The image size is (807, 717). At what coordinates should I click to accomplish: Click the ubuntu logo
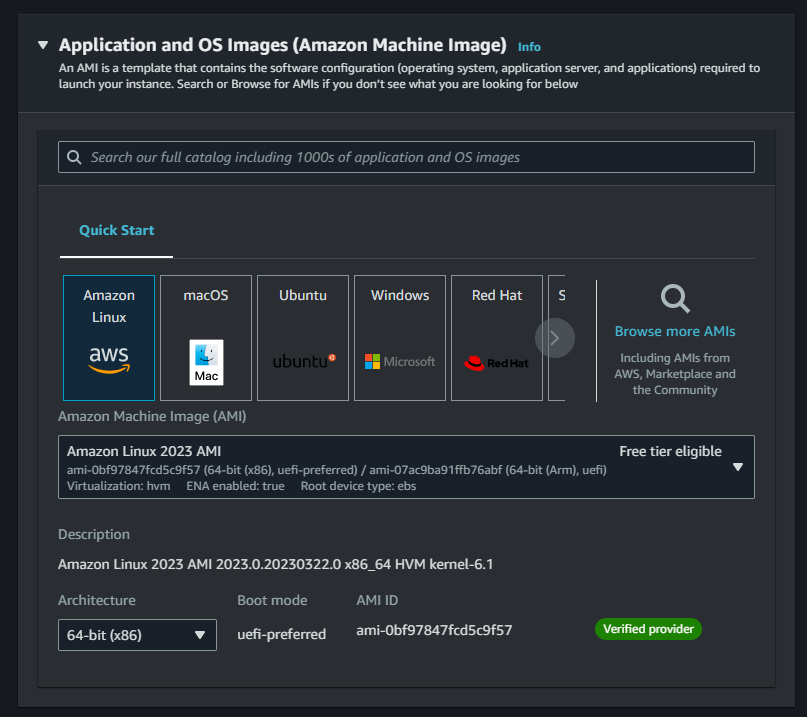coord(304,361)
